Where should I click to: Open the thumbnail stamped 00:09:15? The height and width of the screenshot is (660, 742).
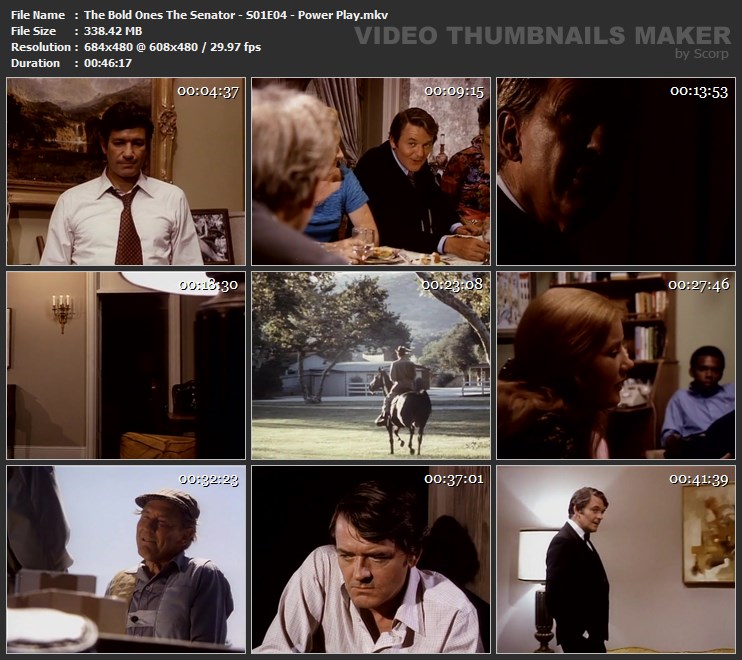(x=371, y=171)
